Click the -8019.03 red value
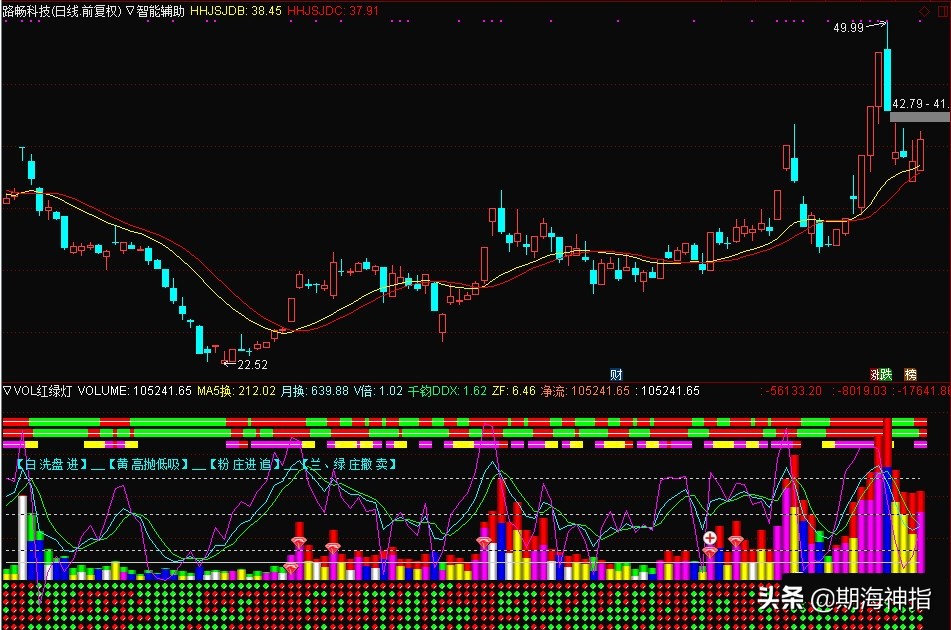 pyautogui.click(x=862, y=391)
